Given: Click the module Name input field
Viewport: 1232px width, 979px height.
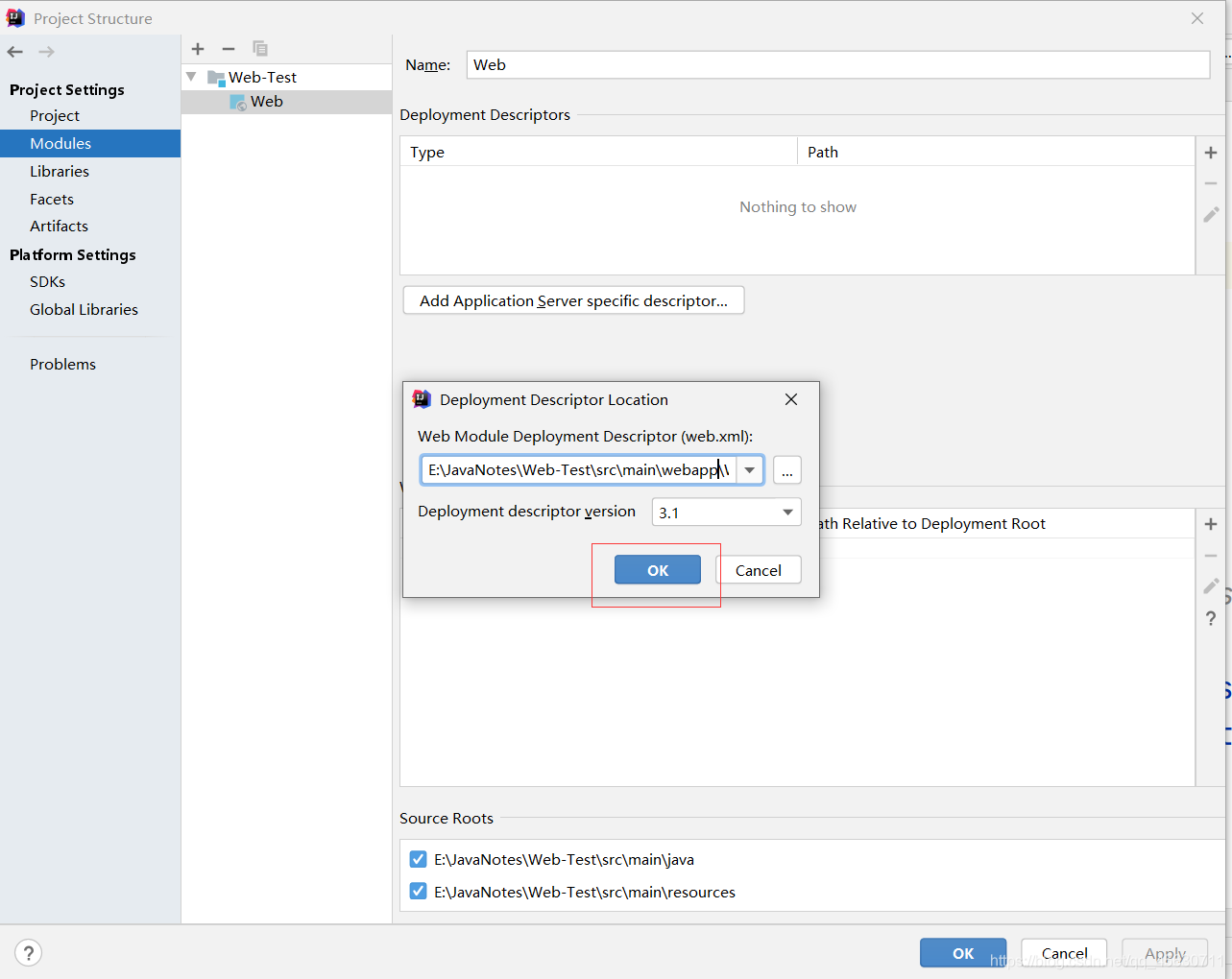Looking at the screenshot, I should 838,64.
